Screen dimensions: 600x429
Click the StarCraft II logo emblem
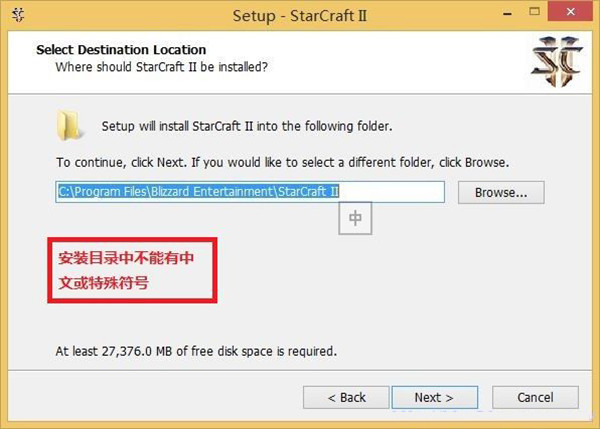[x=557, y=61]
